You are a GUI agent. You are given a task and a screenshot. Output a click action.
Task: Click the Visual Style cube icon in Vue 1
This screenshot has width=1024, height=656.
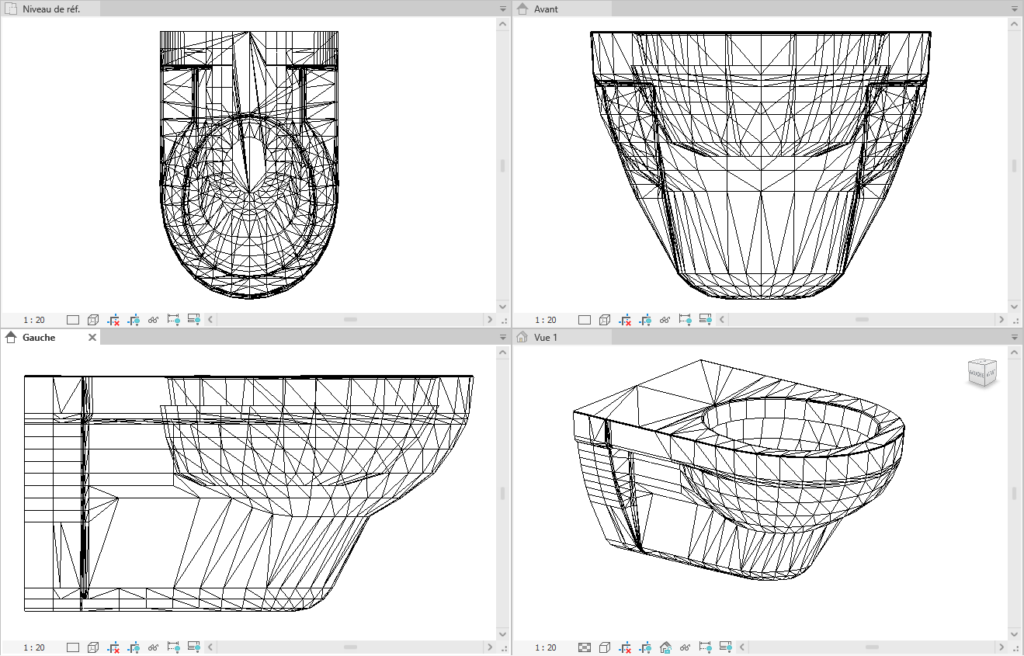pyautogui.click(x=603, y=647)
